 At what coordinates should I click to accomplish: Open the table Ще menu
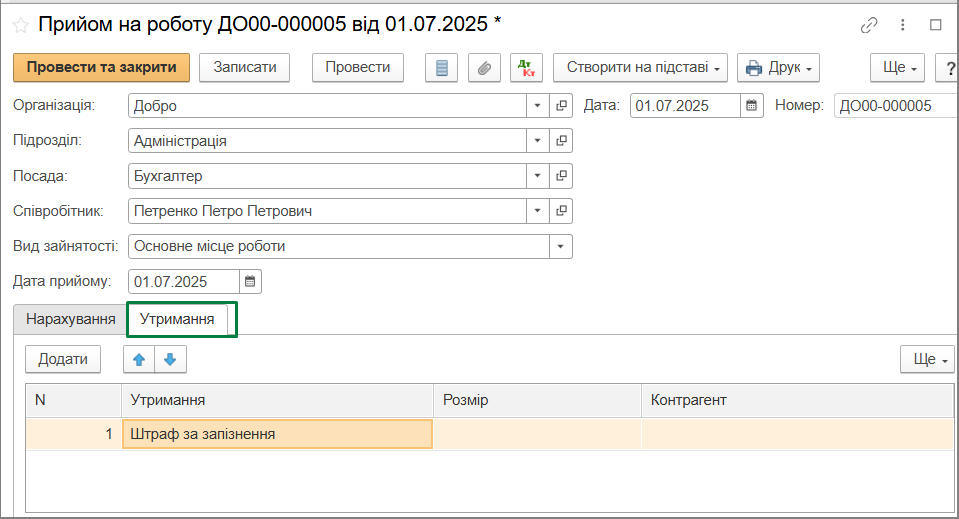click(x=927, y=359)
